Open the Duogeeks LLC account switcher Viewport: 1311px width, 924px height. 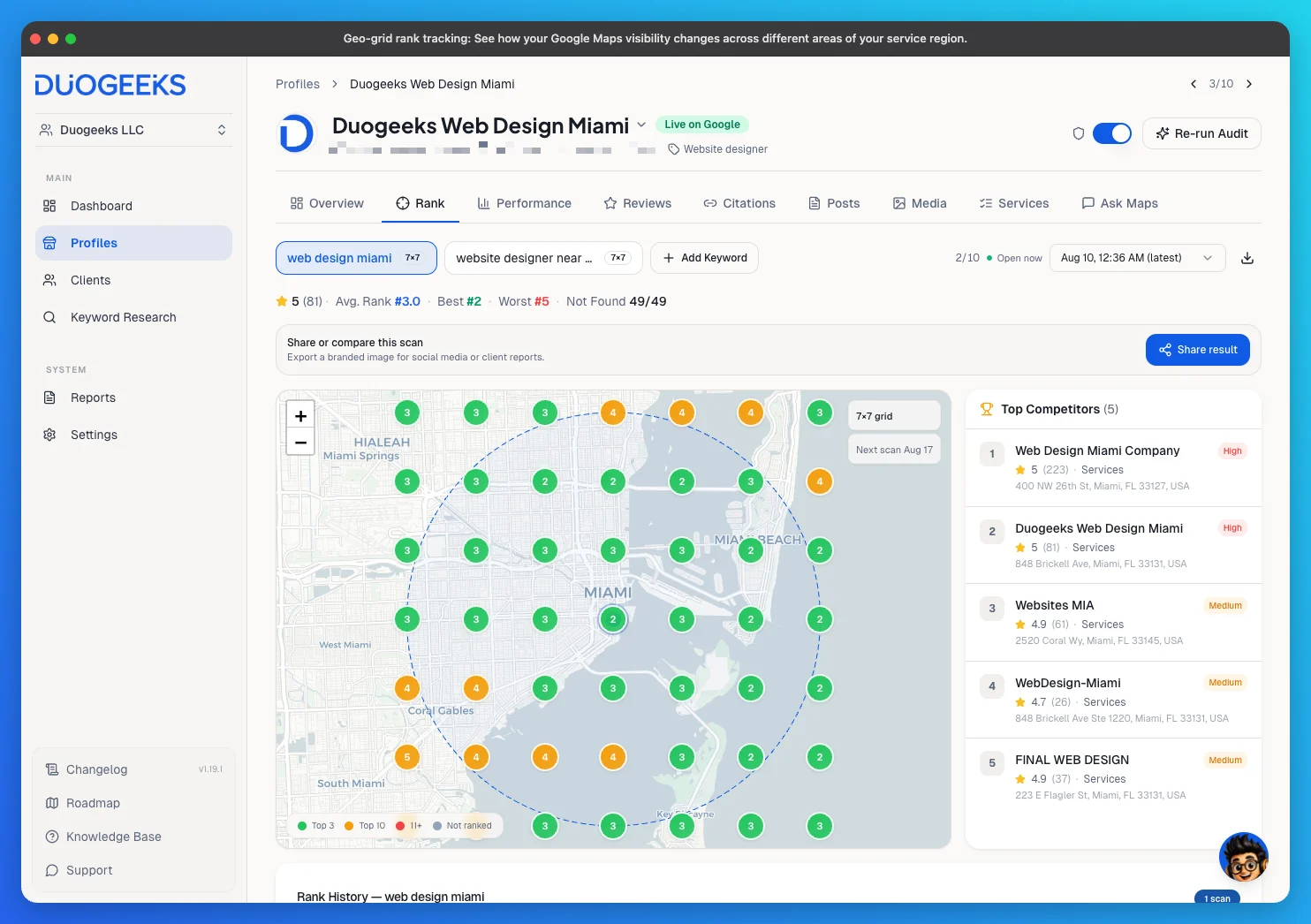pos(133,130)
